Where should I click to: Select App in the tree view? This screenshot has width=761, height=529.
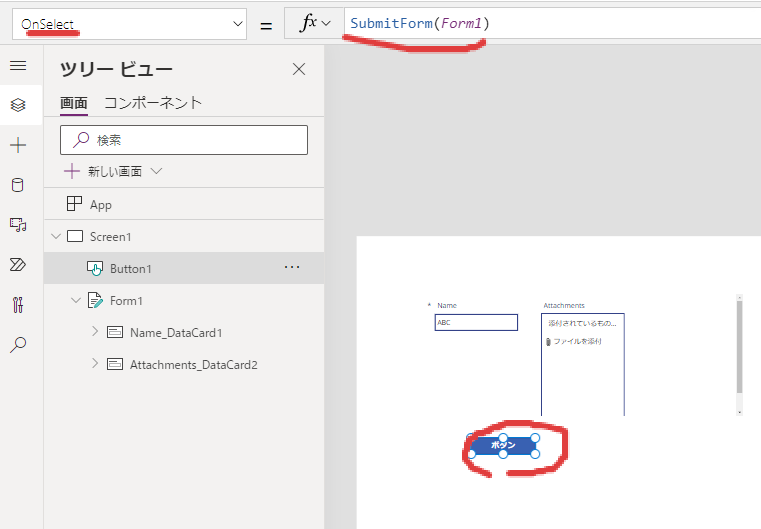[100, 205]
